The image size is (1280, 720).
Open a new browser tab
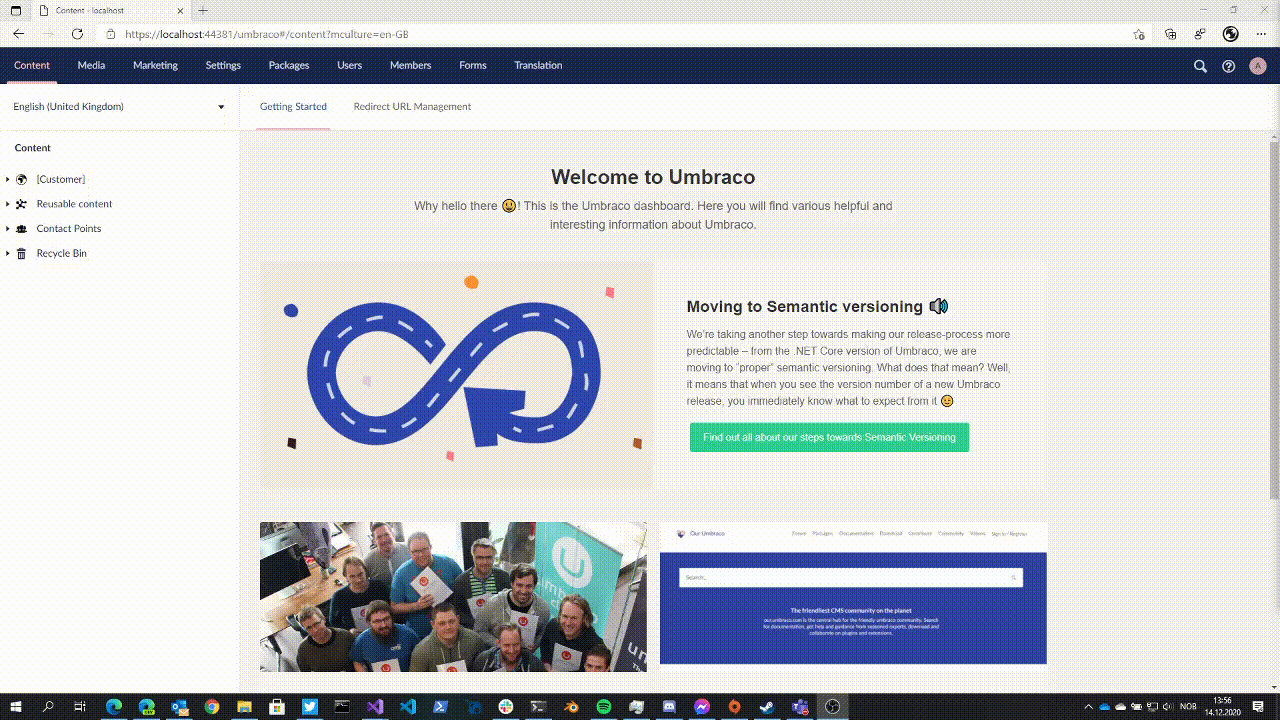[x=203, y=10]
